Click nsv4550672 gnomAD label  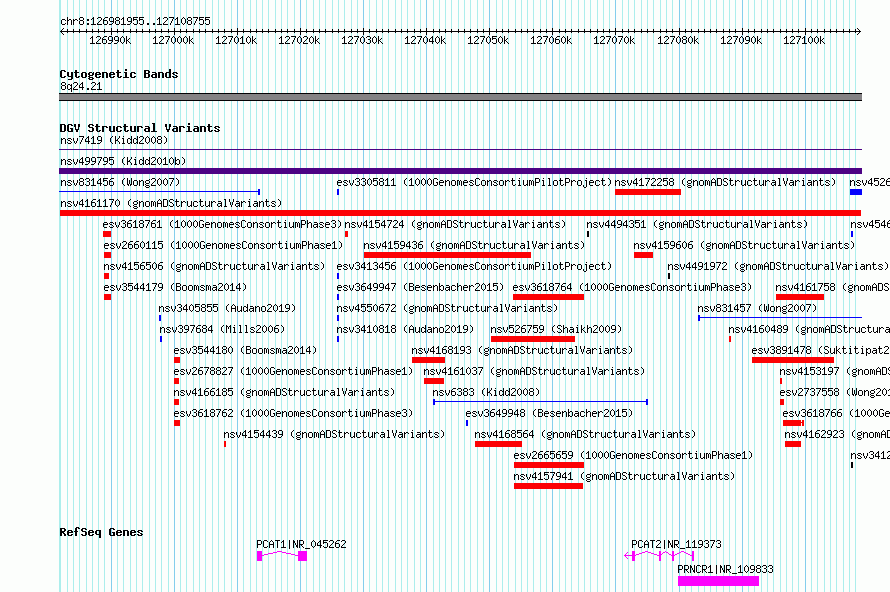(x=447, y=308)
